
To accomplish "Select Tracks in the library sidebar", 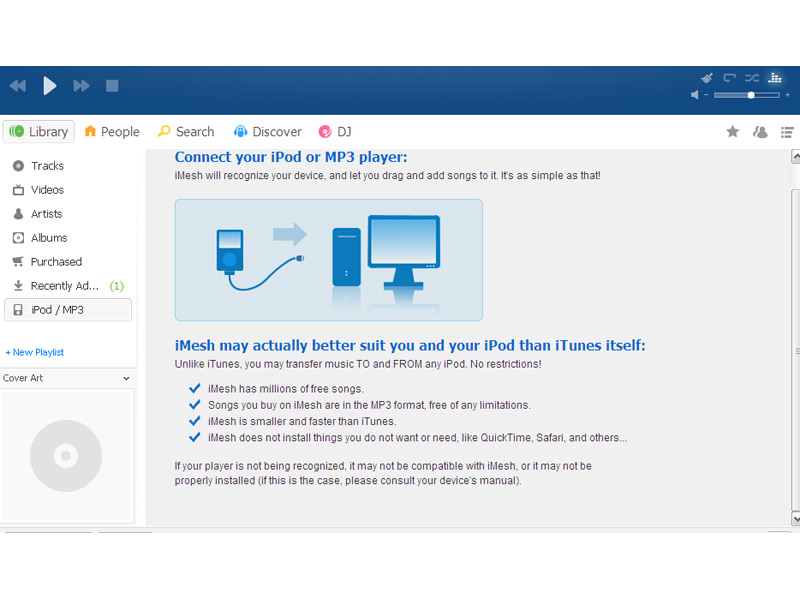I will [47, 166].
